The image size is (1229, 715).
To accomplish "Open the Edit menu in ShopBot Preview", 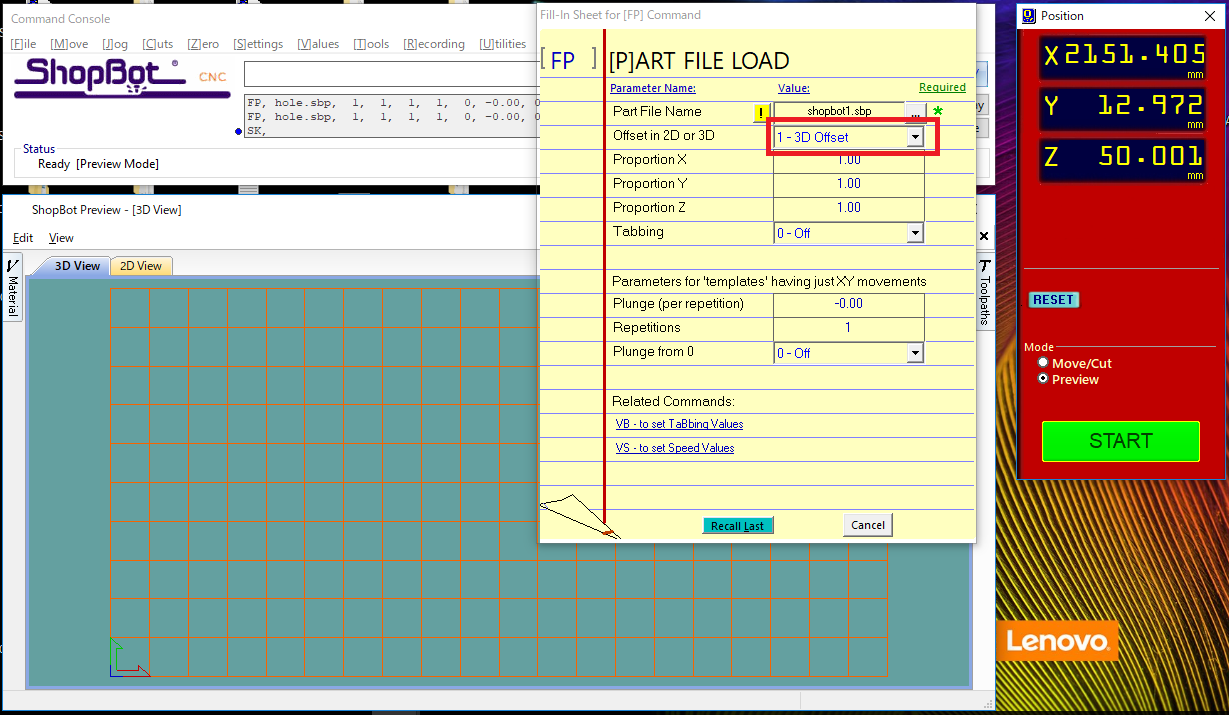I will tap(23, 238).
